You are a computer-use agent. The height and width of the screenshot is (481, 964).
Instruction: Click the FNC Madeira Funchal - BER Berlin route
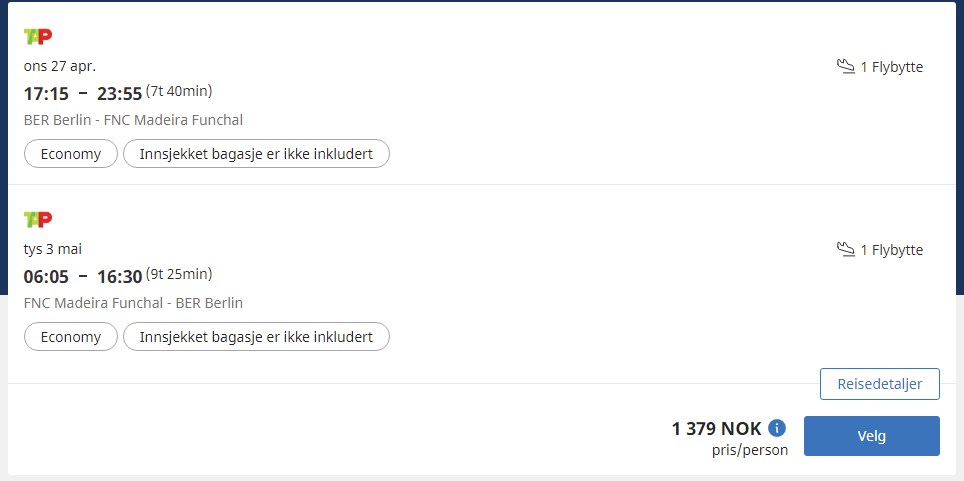tap(133, 303)
